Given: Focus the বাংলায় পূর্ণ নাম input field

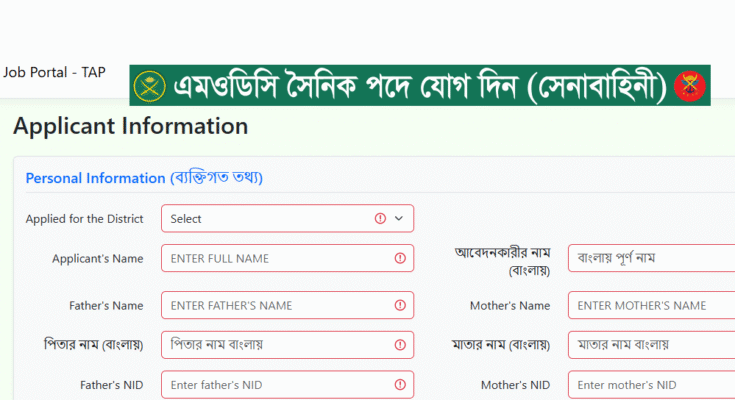Looking at the screenshot, I should [x=652, y=258].
